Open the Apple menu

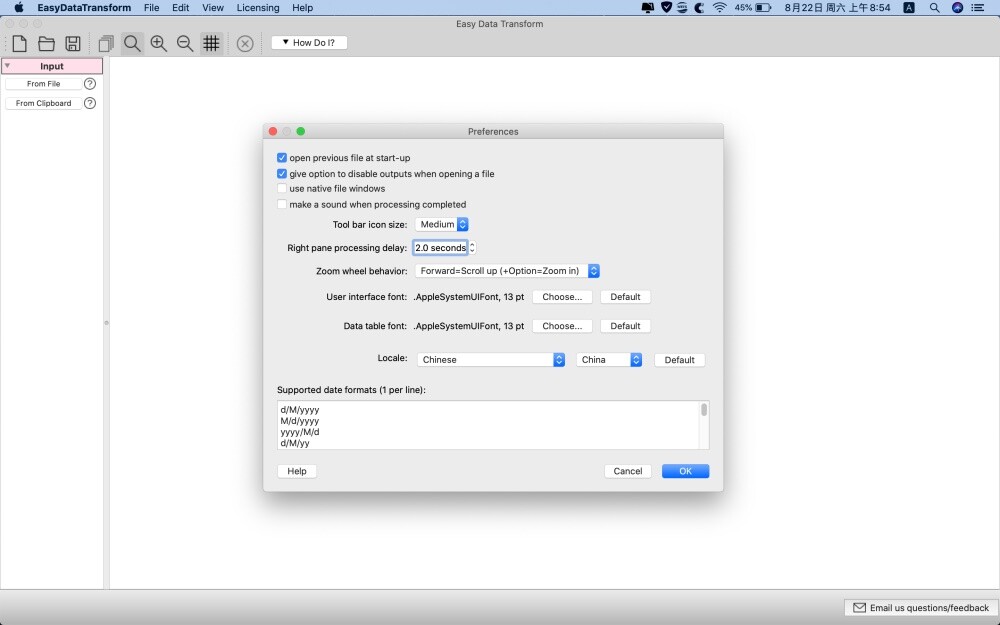[18, 8]
